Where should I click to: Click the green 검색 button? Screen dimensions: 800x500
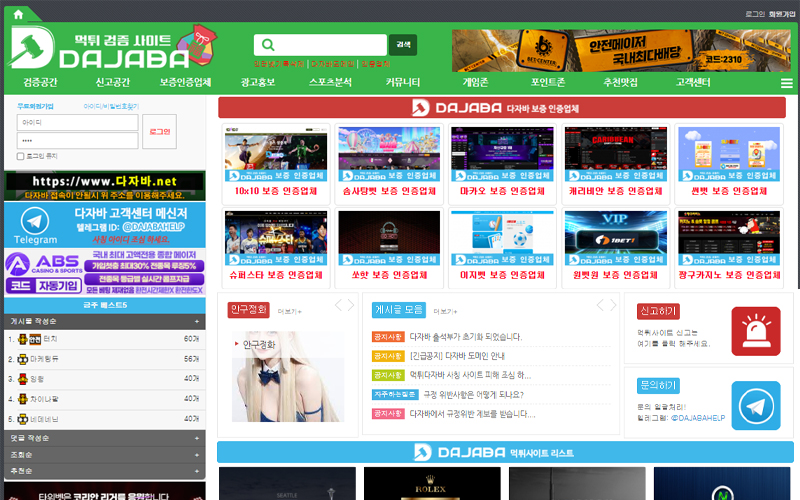(x=403, y=45)
